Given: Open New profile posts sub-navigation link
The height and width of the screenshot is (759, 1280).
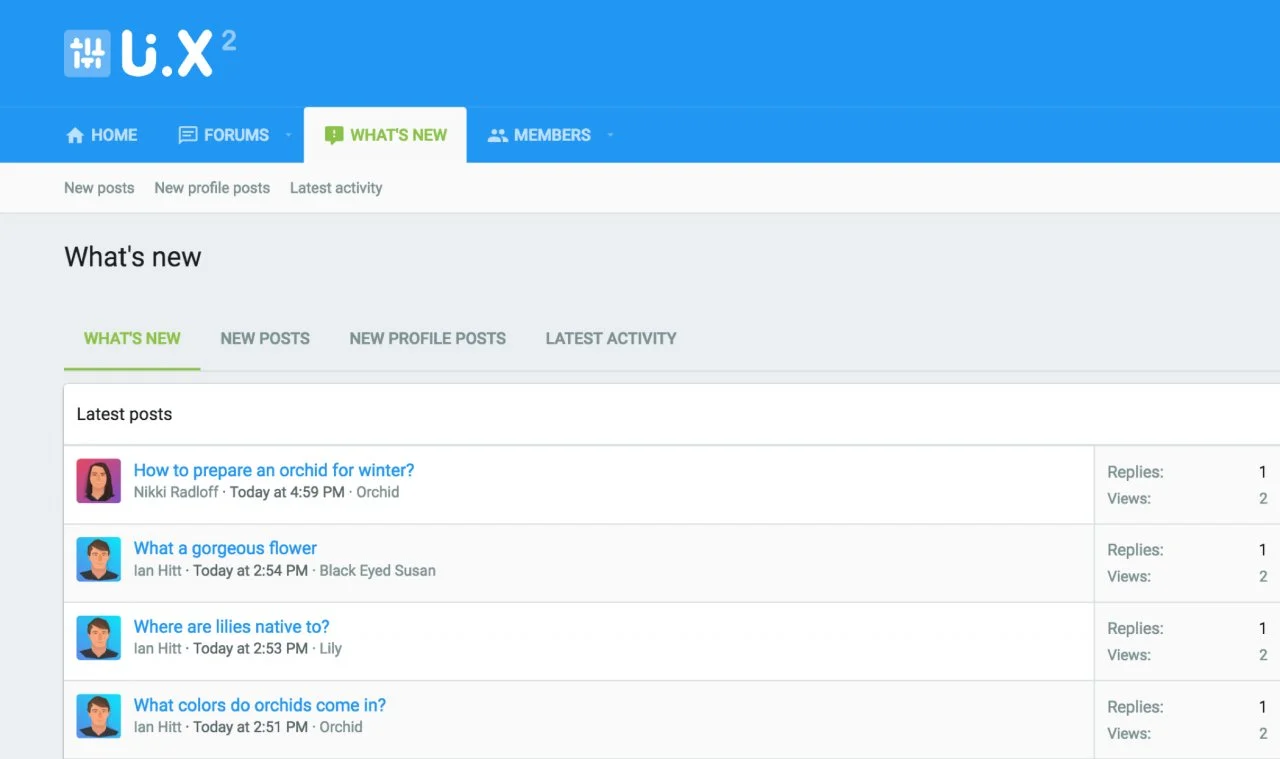Looking at the screenshot, I should click(x=212, y=188).
